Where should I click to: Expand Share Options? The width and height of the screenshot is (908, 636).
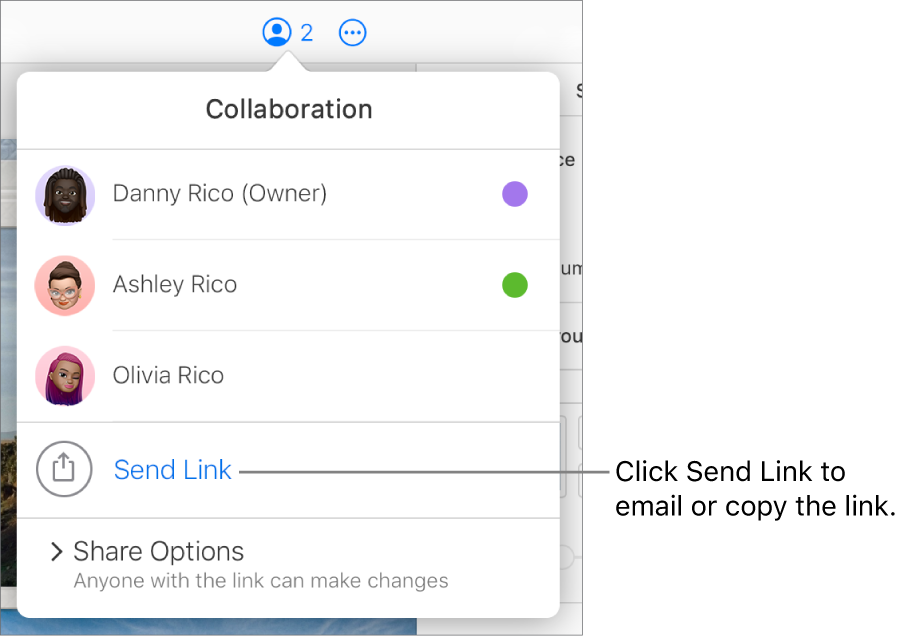157,551
